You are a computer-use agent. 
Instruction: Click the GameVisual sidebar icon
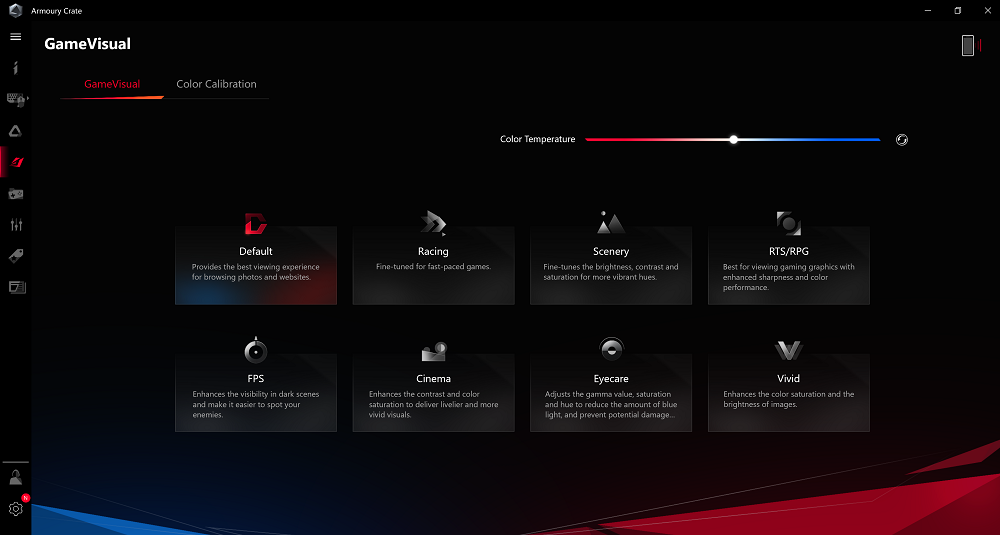click(x=17, y=162)
